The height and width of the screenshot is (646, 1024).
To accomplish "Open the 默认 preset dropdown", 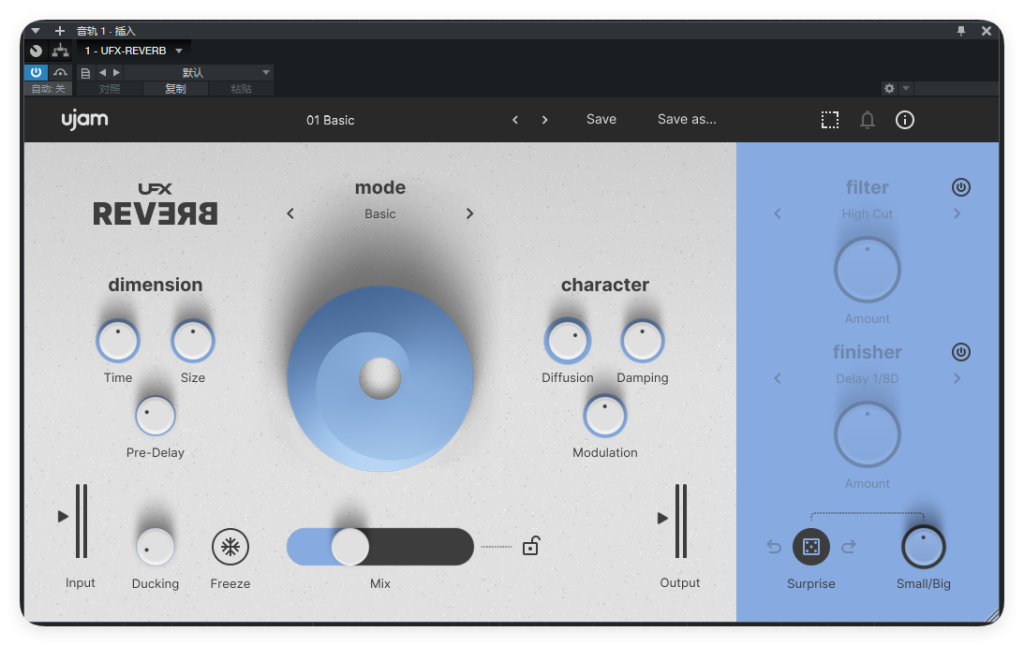I will pos(199,73).
